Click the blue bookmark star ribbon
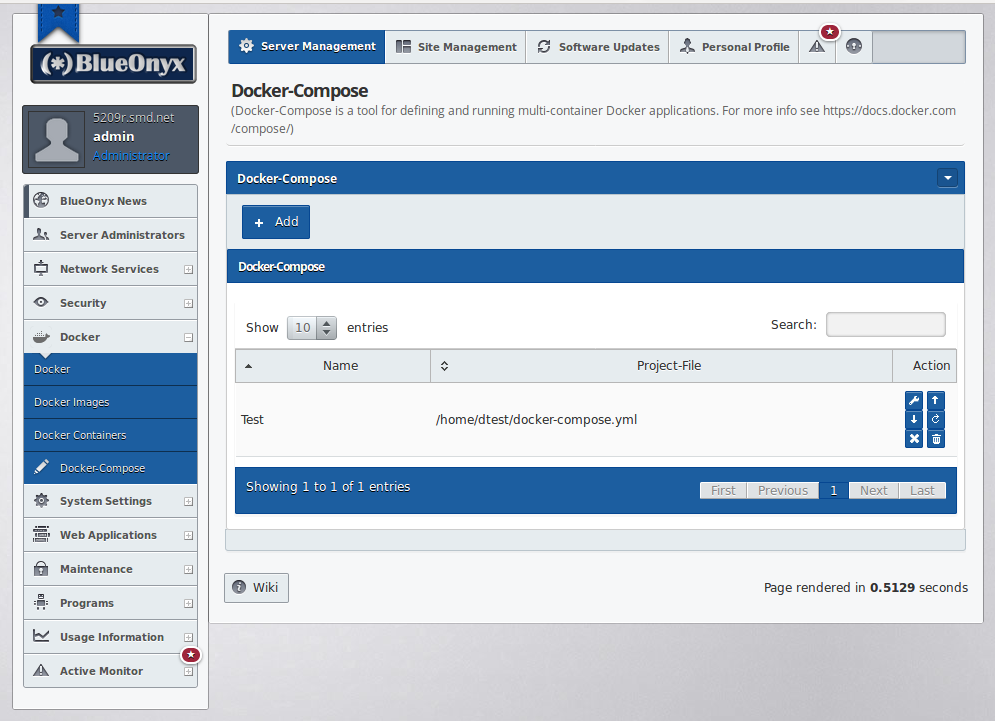This screenshot has height=721, width=995. coord(58,22)
